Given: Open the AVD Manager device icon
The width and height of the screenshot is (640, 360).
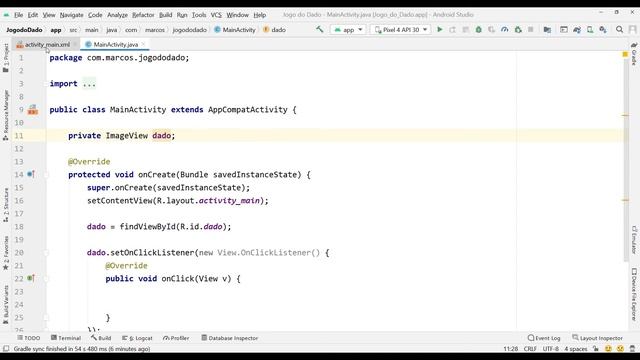Looking at the screenshot, I should click(590, 29).
